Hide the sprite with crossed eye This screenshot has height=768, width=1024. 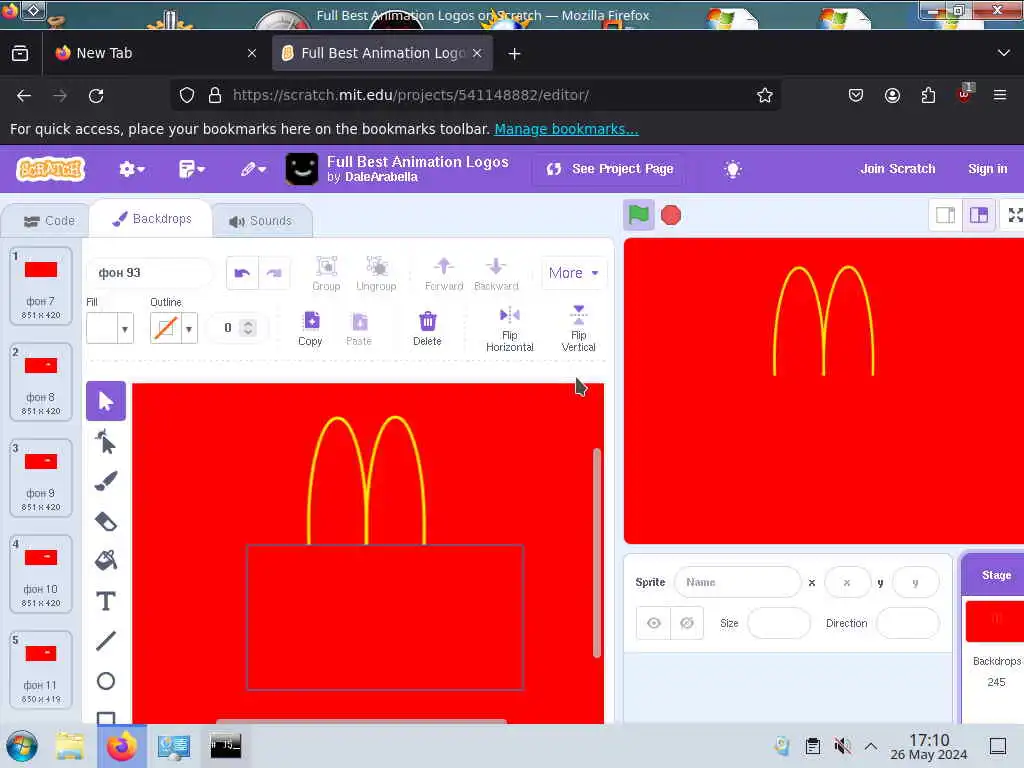687,623
